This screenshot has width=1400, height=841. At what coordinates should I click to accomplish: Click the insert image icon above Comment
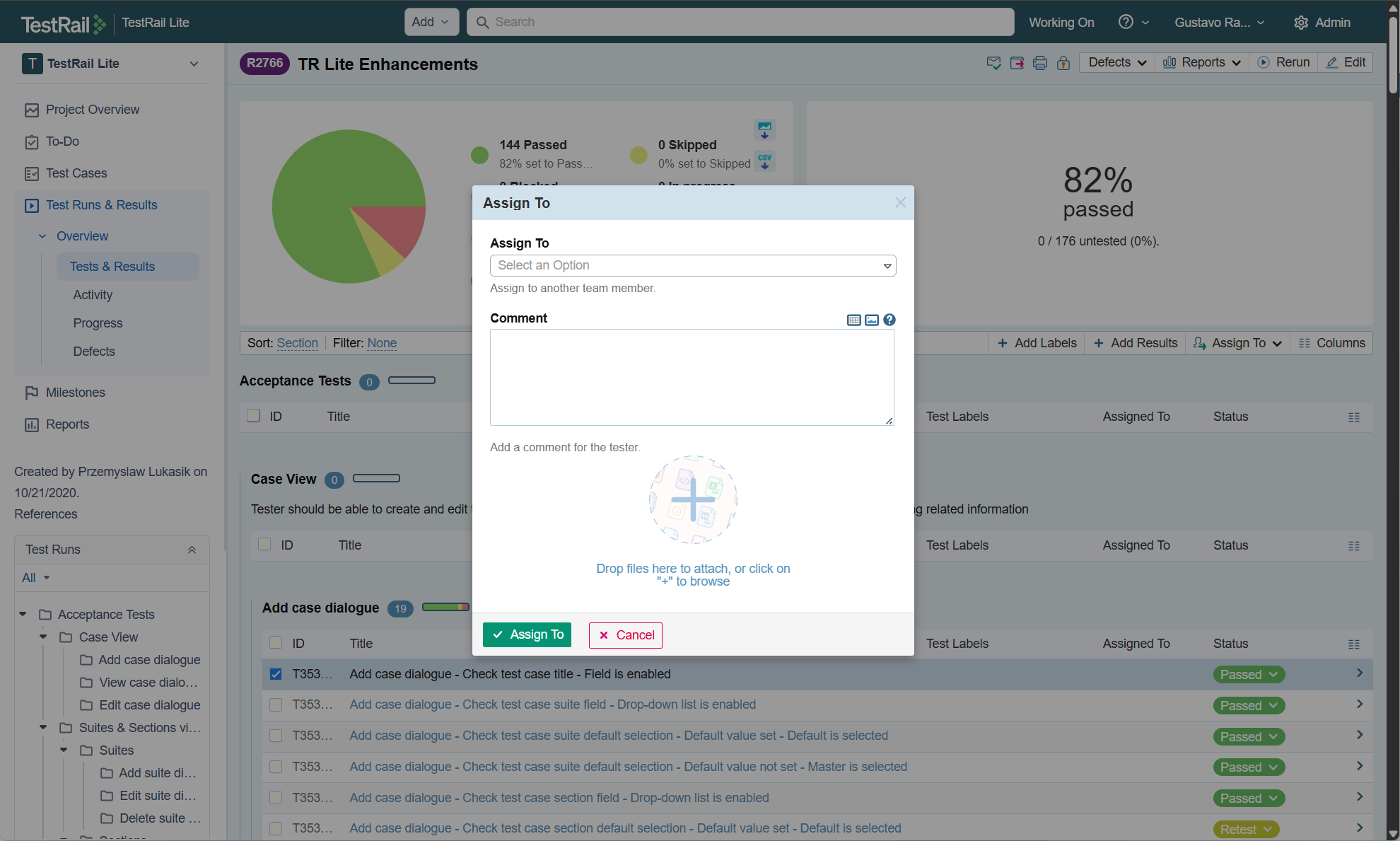(872, 320)
